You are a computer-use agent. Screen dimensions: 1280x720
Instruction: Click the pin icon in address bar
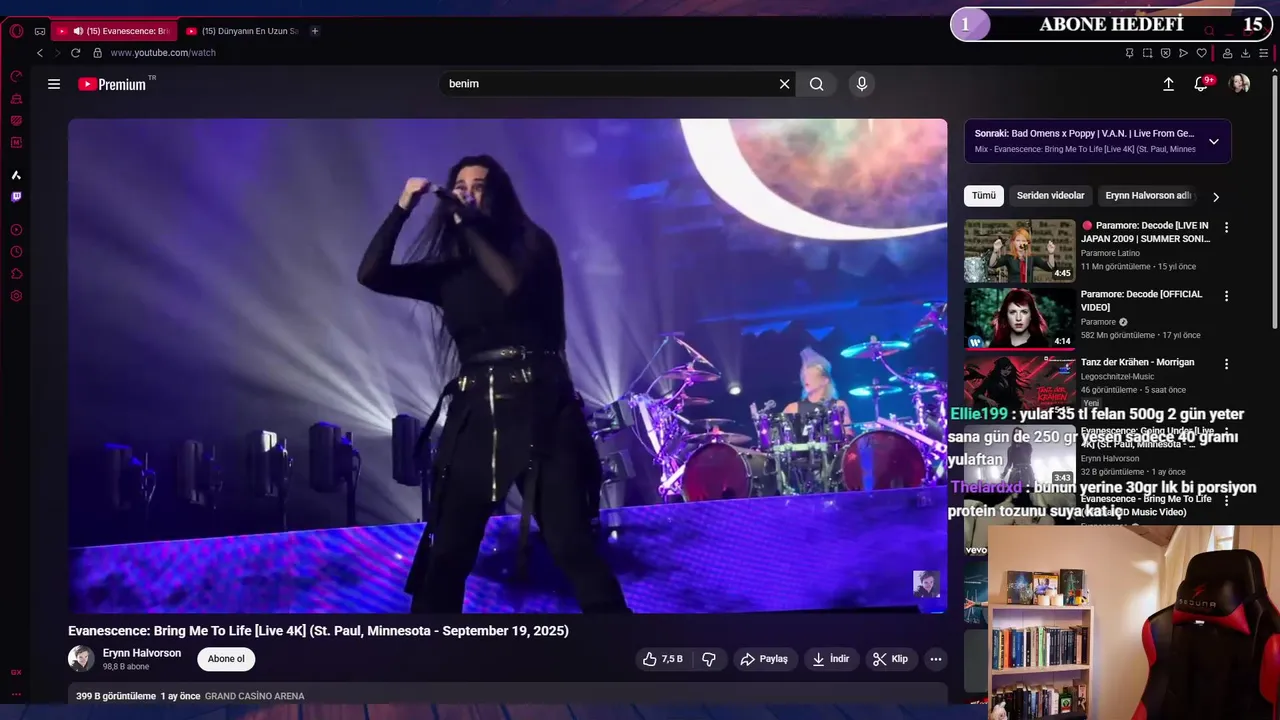pos(1129,53)
